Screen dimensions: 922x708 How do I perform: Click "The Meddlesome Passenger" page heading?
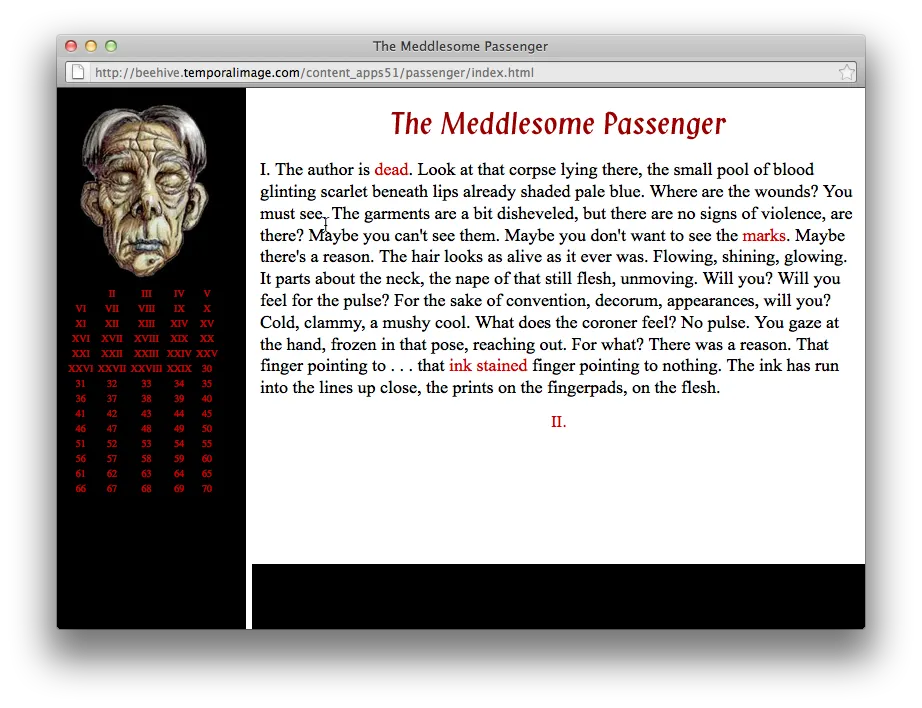[558, 124]
